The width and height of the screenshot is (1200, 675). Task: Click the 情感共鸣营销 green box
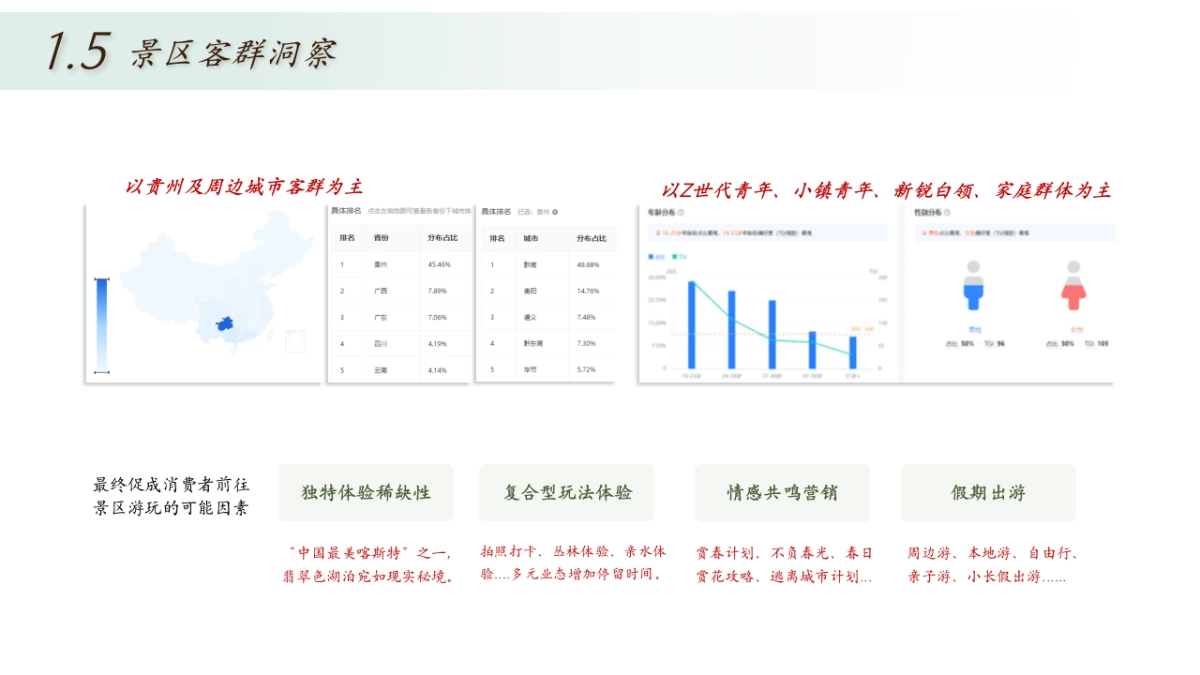[782, 492]
